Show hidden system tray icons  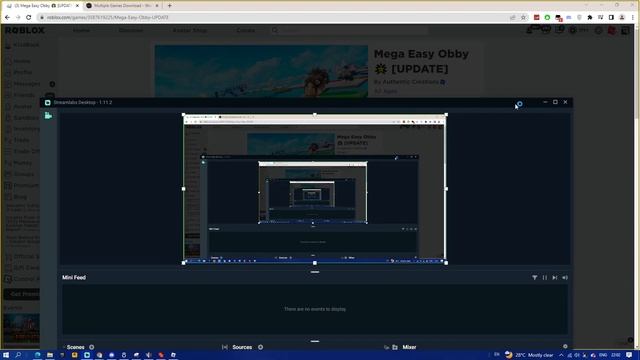[x=561, y=355]
